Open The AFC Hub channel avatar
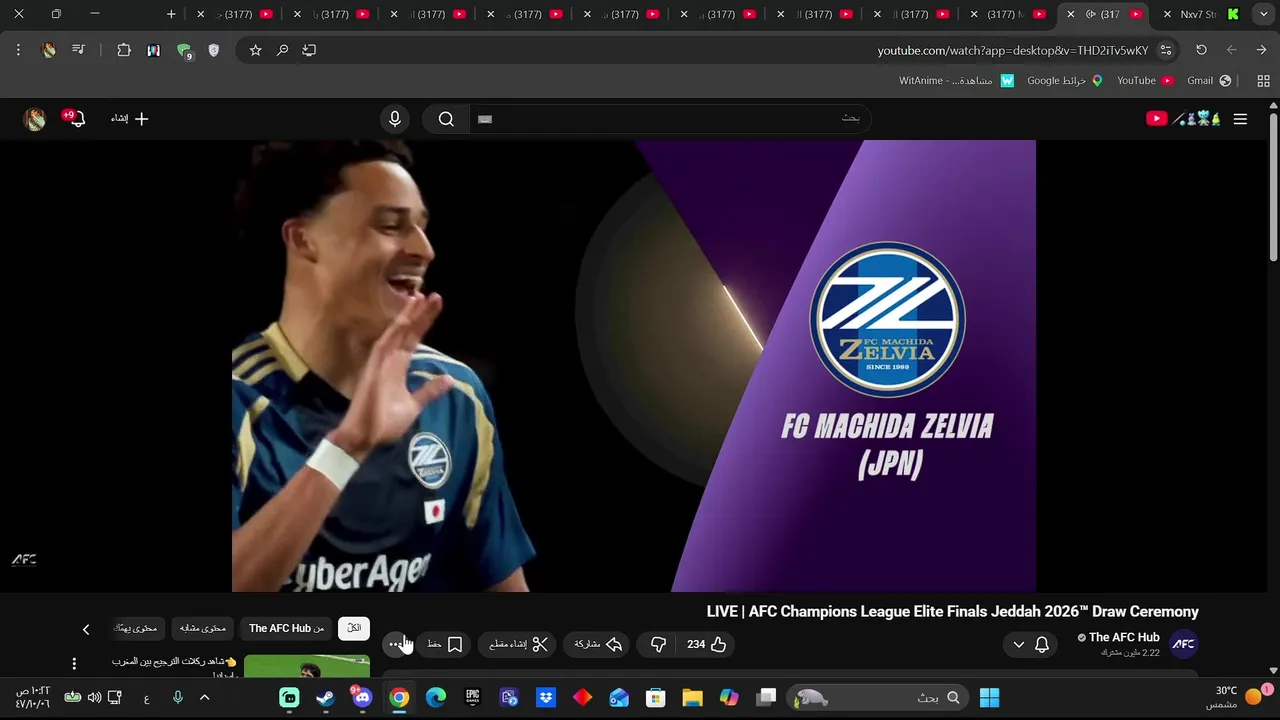 1184,644
